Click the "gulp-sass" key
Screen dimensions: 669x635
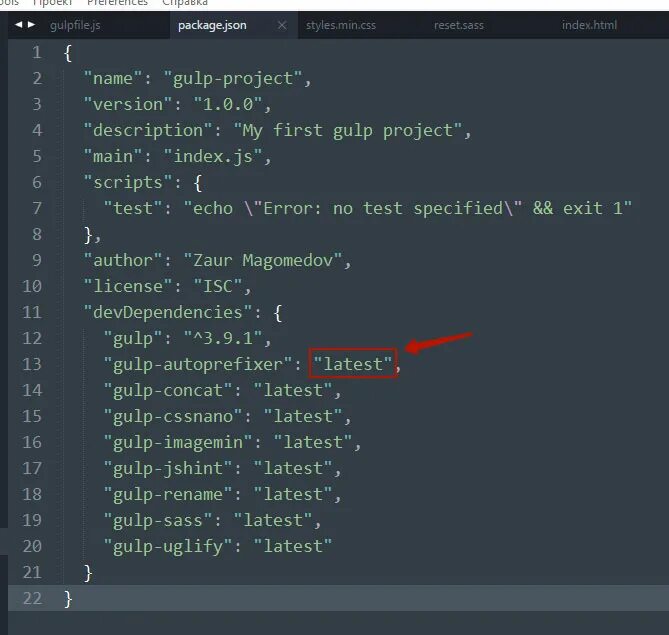(158, 521)
